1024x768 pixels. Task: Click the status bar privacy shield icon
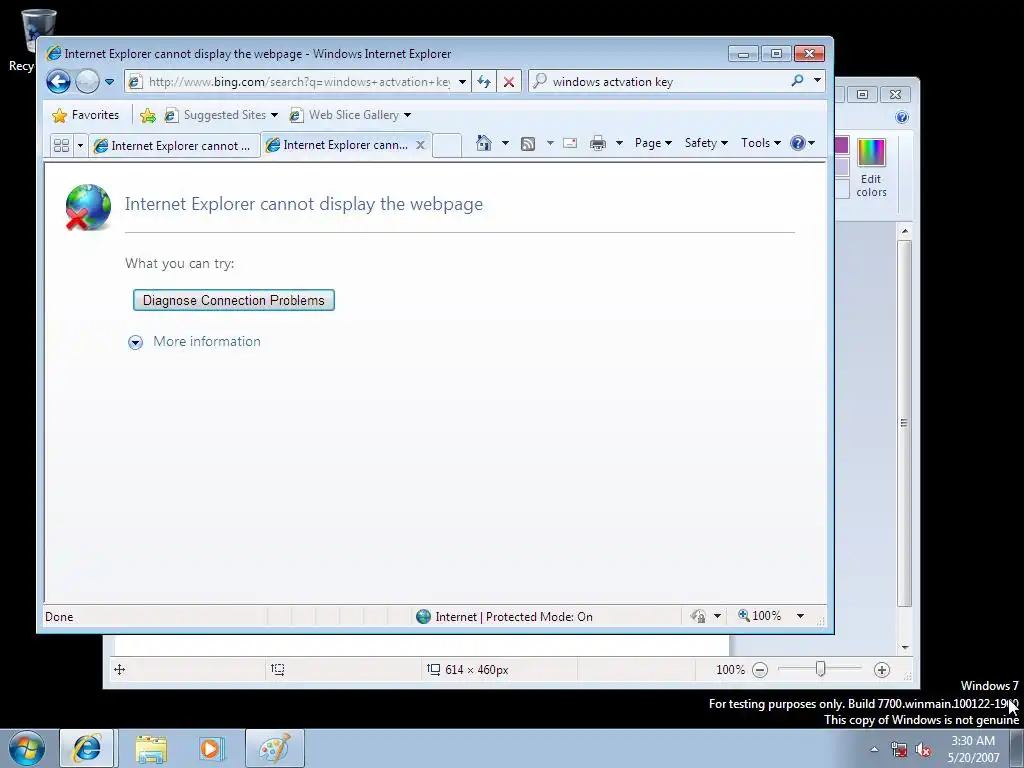[698, 616]
